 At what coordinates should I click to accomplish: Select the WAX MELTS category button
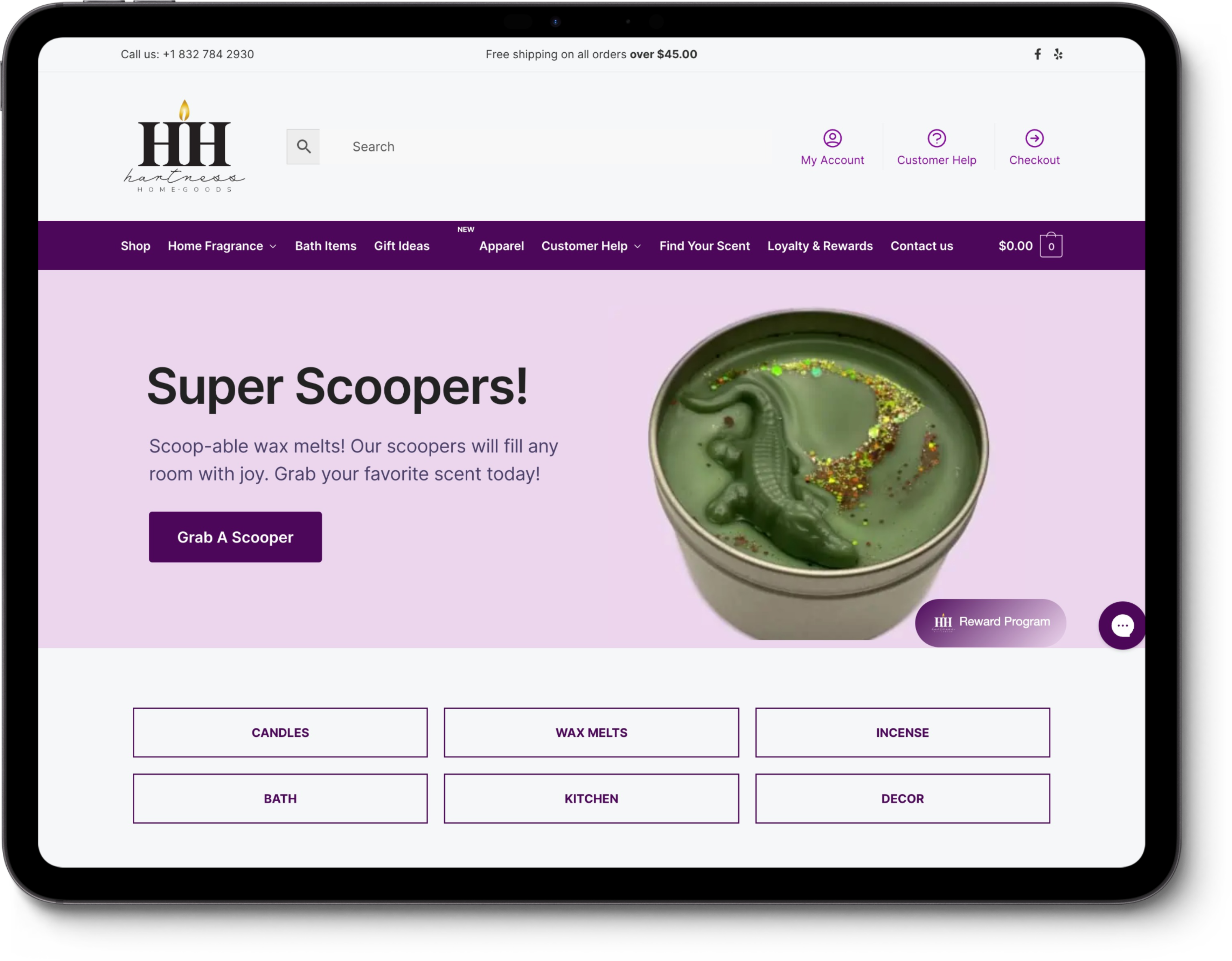point(591,732)
